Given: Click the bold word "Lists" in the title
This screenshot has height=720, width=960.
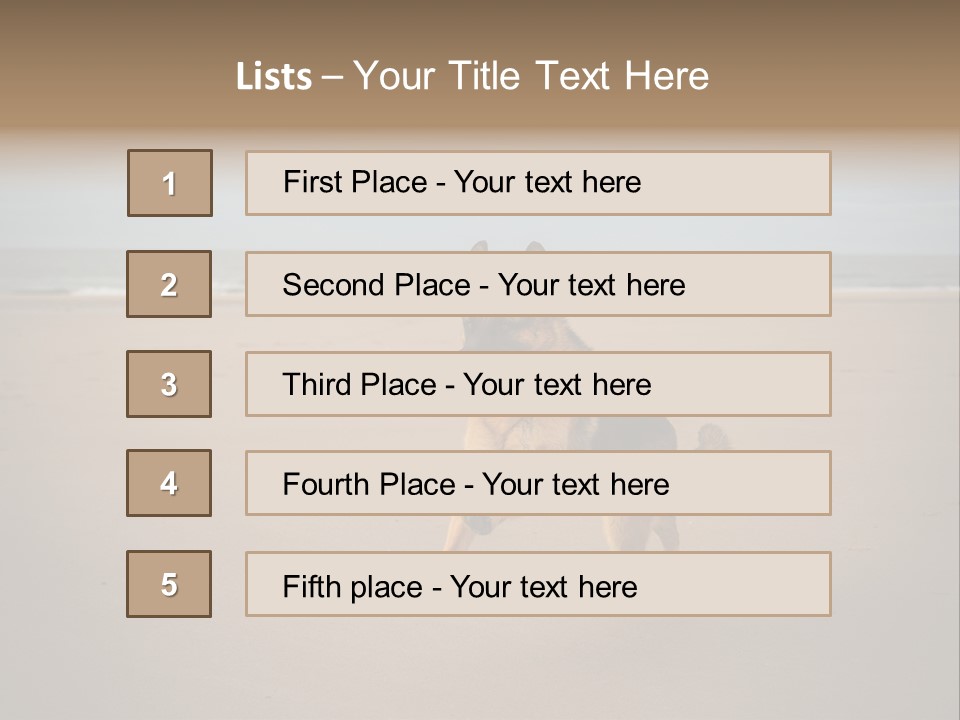Looking at the screenshot, I should (274, 77).
